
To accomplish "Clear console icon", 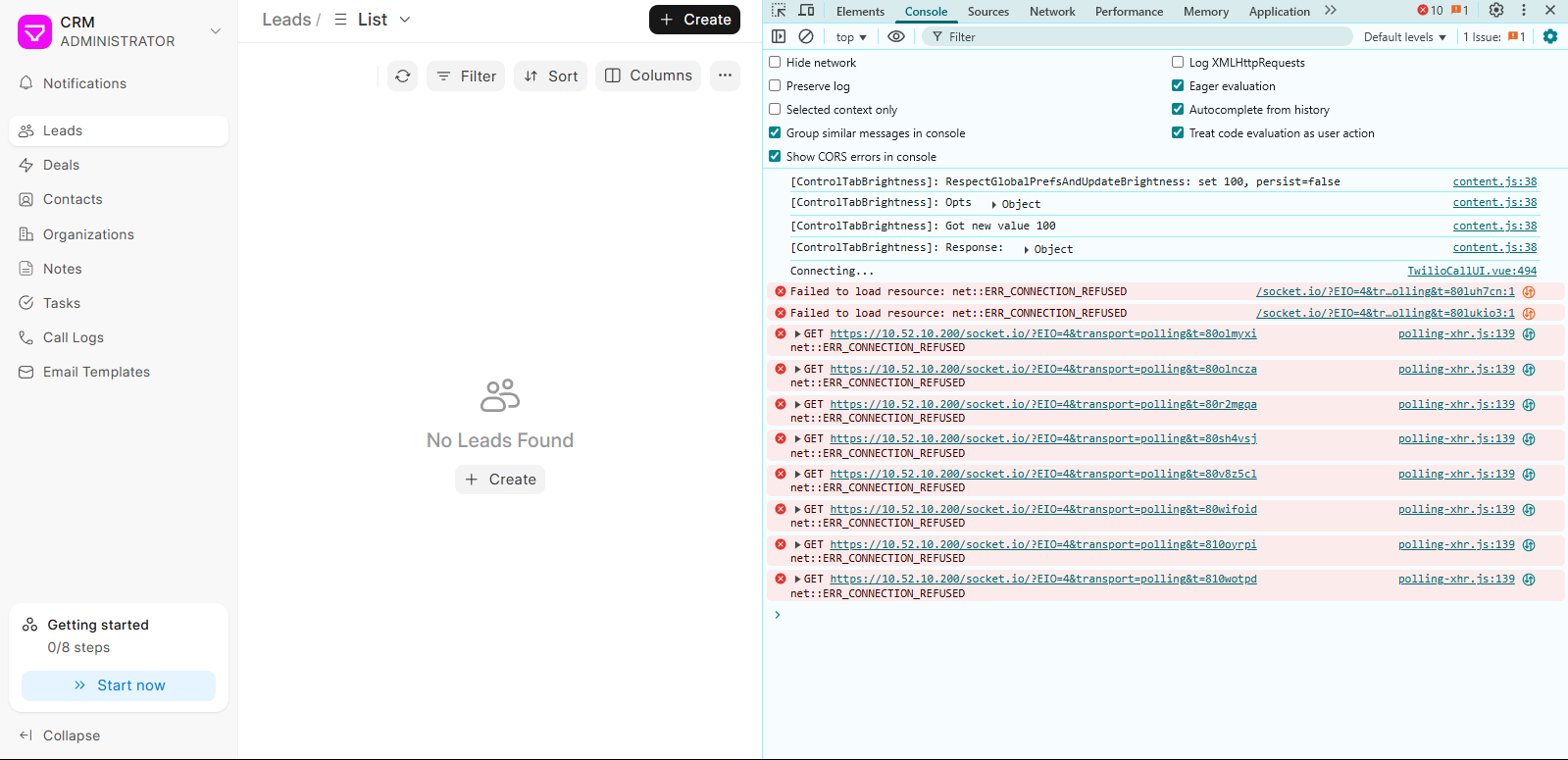I will point(806,36).
